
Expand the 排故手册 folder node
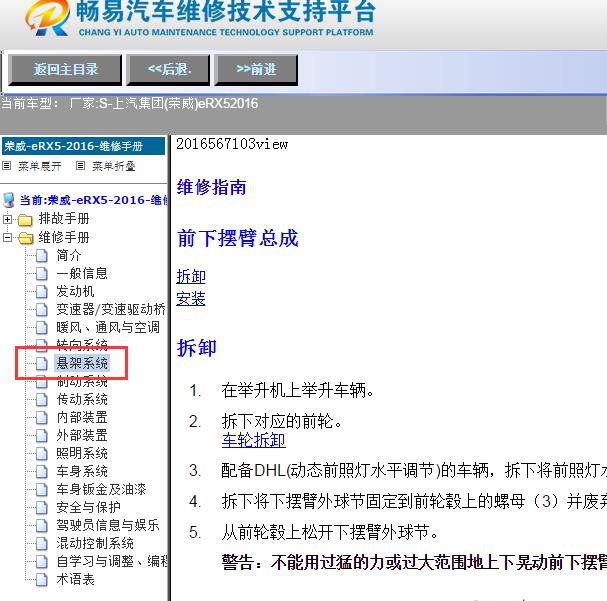tap(7, 219)
